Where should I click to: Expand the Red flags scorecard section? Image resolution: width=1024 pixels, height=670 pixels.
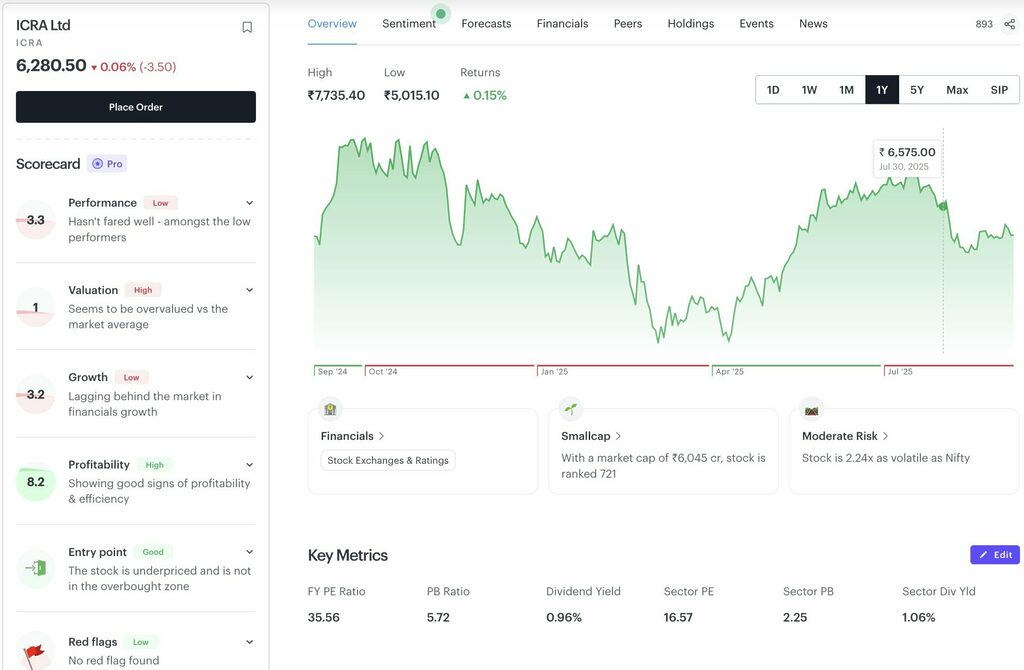249,642
